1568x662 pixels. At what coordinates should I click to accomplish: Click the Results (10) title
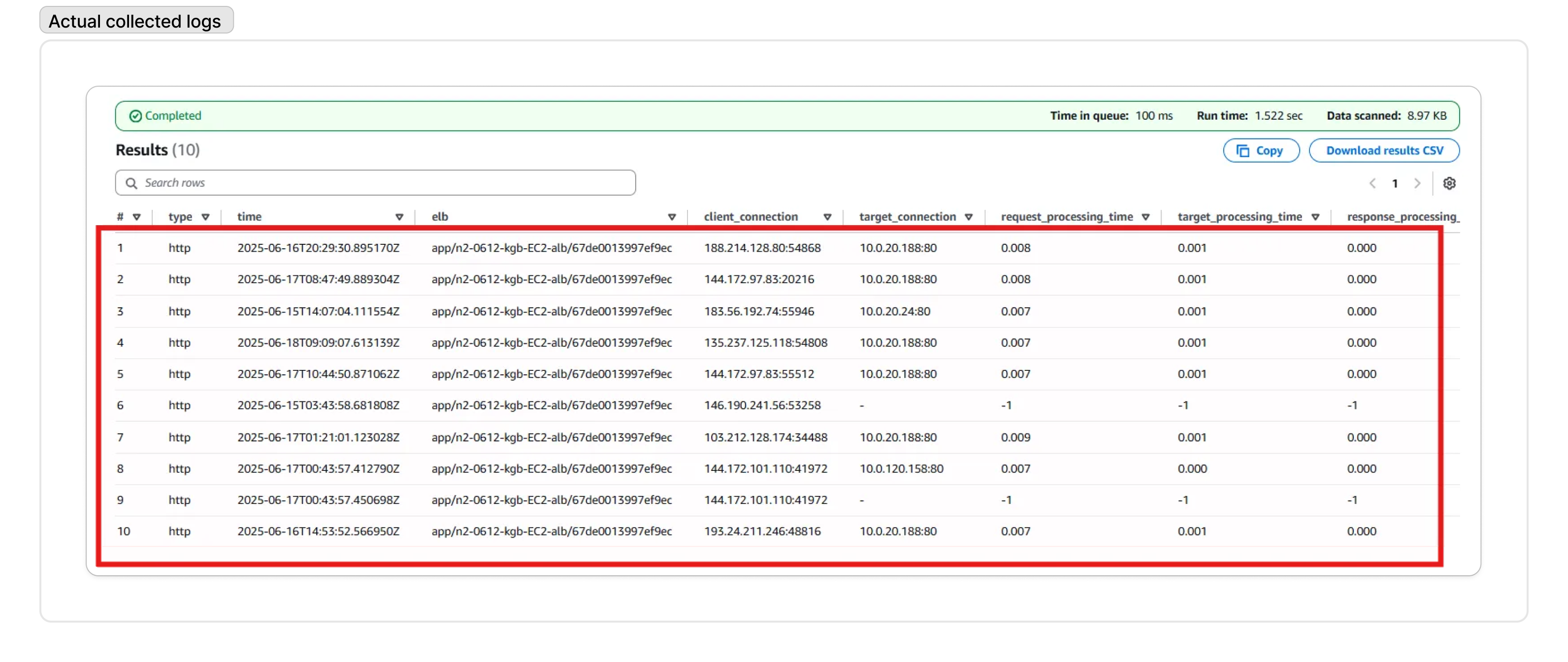(158, 150)
